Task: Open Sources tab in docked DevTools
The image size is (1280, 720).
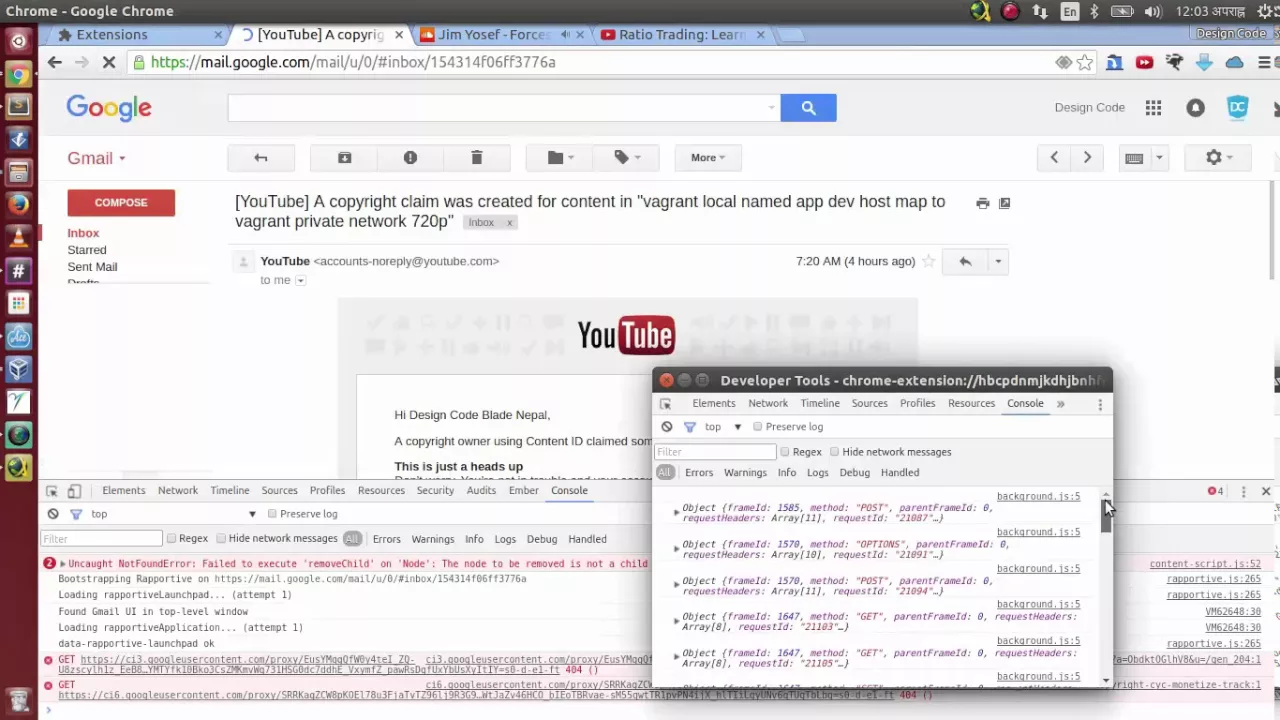Action: tap(279, 491)
